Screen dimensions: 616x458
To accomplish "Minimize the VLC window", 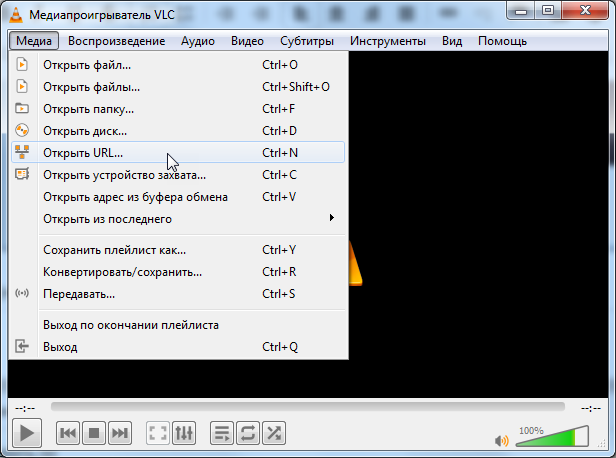I will click(x=521, y=11).
